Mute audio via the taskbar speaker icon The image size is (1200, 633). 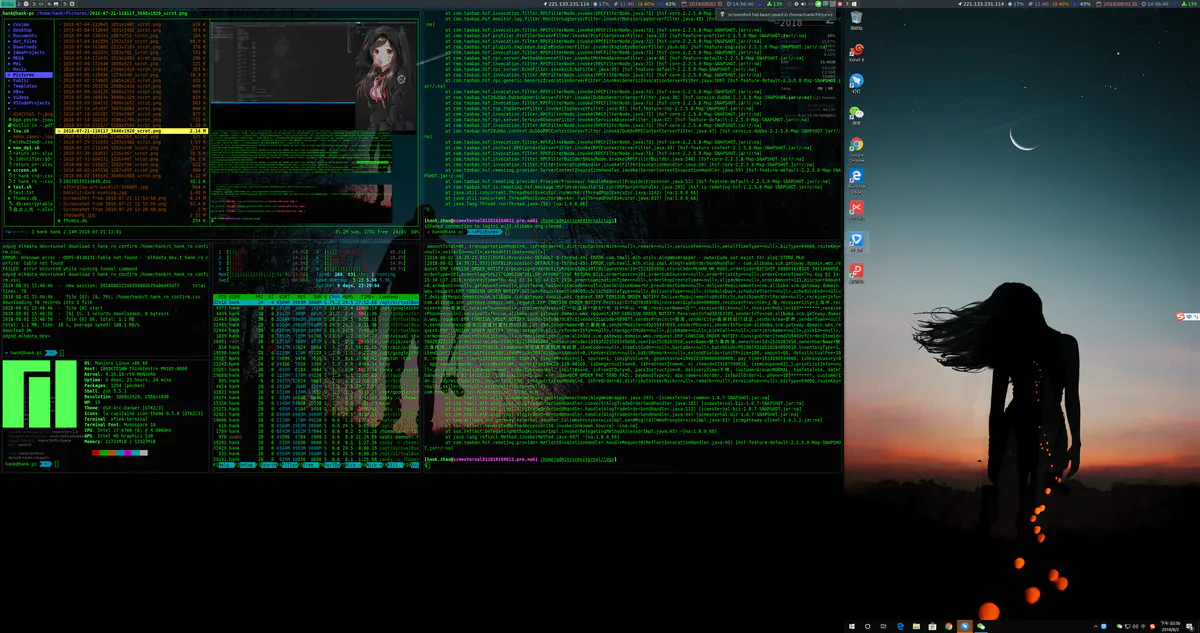click(x=1135, y=626)
